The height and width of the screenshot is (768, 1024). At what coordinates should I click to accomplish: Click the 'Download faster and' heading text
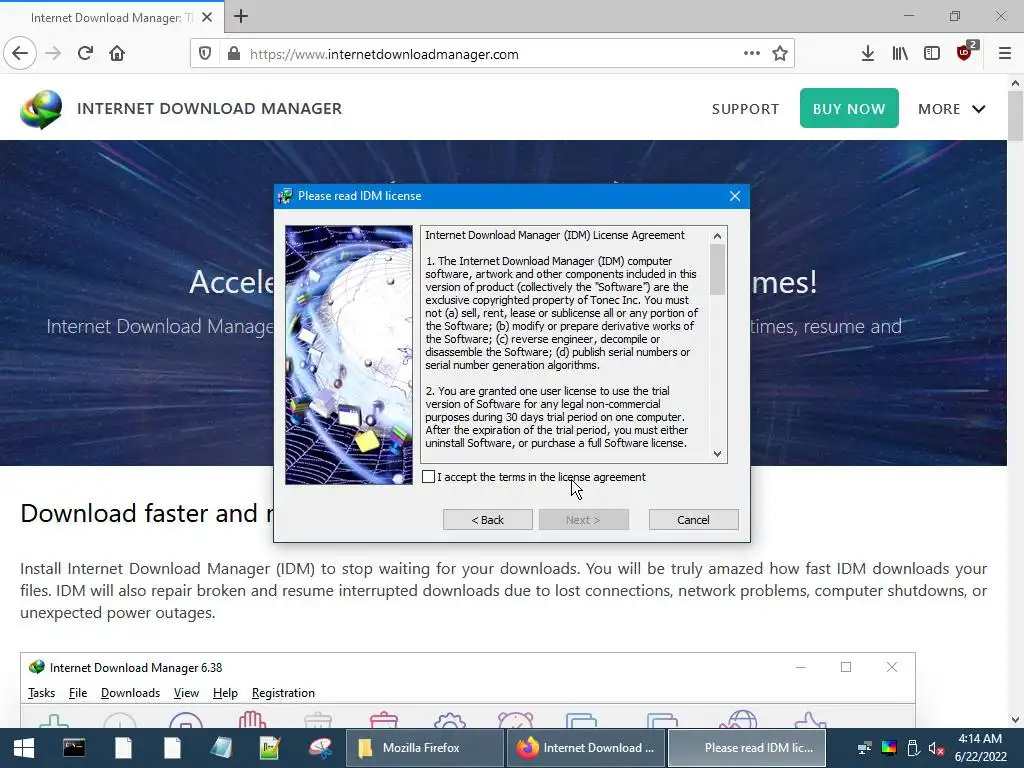click(140, 513)
